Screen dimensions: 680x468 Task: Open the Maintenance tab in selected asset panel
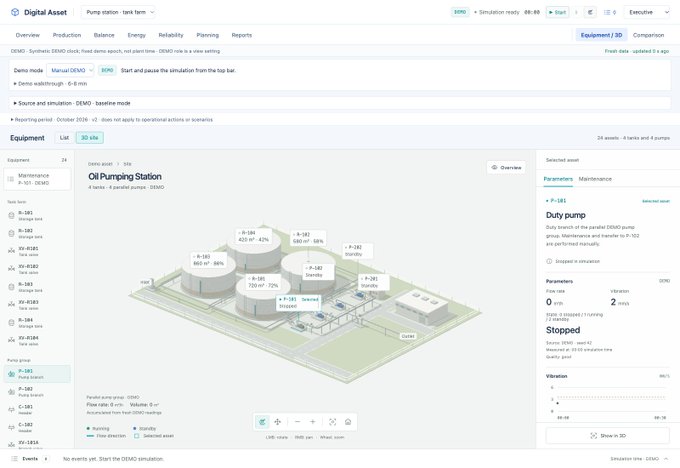(595, 179)
